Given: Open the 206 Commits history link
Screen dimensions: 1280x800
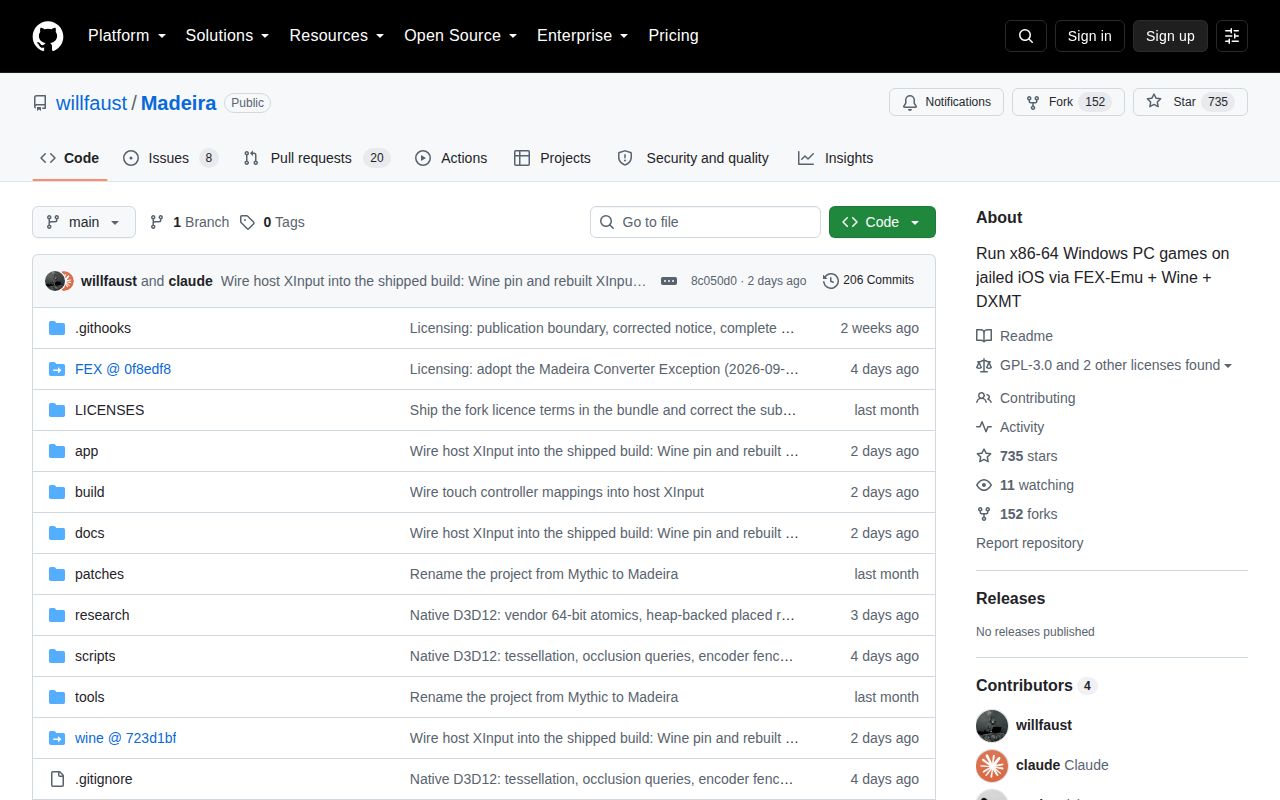Looking at the screenshot, I should [868, 281].
